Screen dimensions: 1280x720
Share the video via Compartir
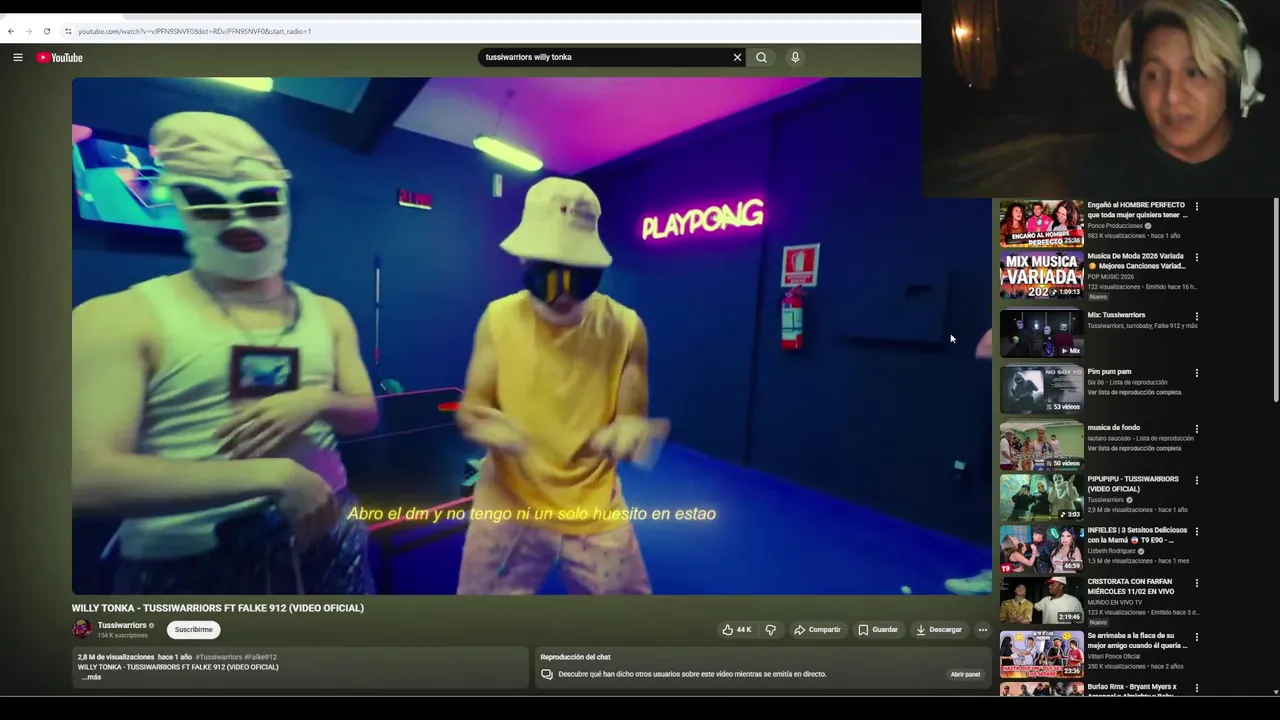point(817,630)
